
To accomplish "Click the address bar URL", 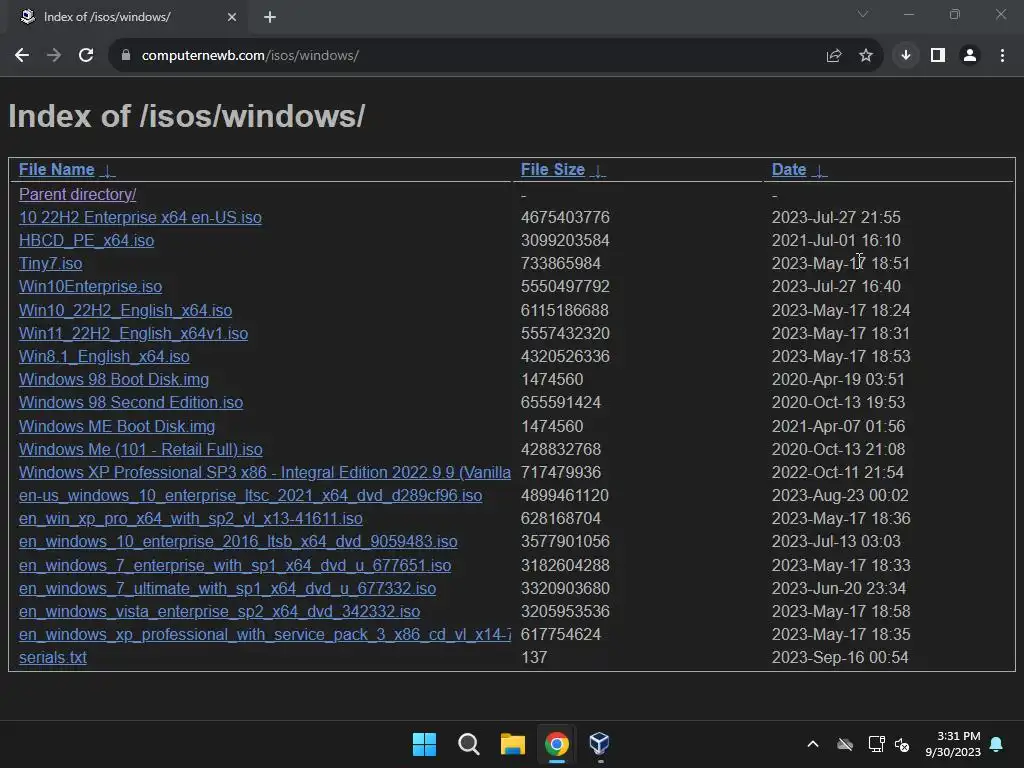I will [x=250, y=56].
